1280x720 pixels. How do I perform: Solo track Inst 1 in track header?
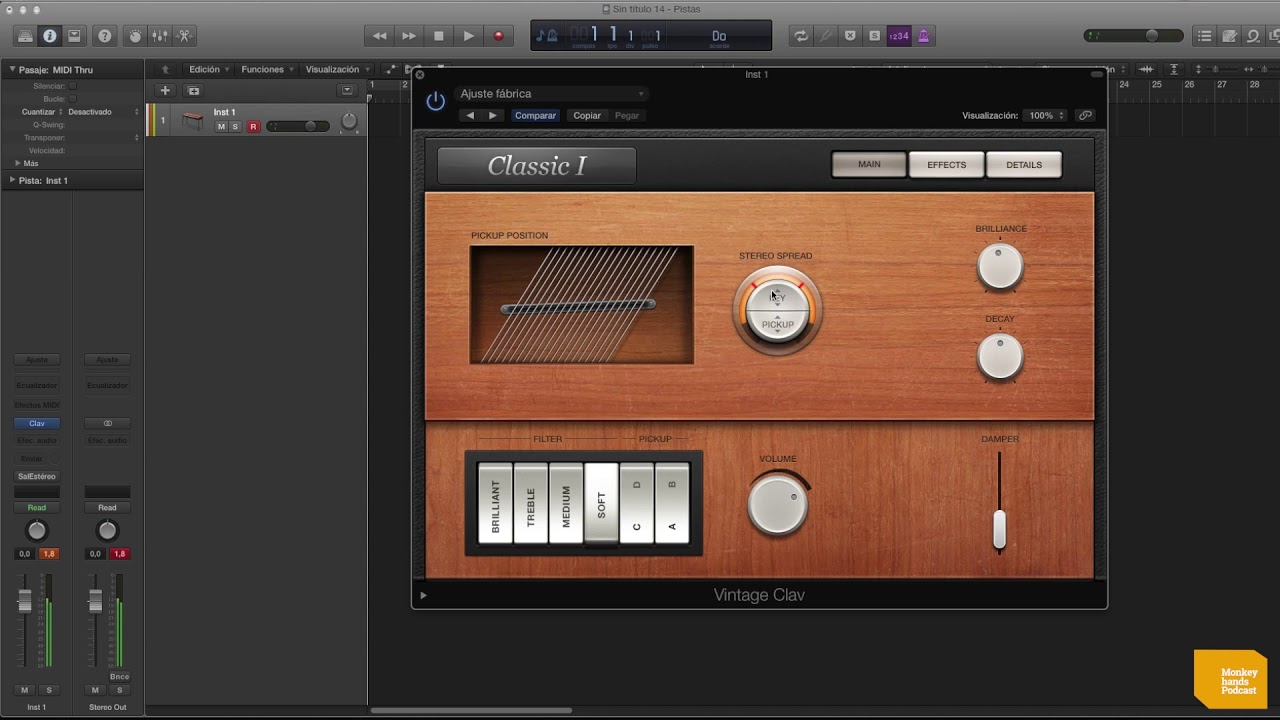click(x=235, y=127)
